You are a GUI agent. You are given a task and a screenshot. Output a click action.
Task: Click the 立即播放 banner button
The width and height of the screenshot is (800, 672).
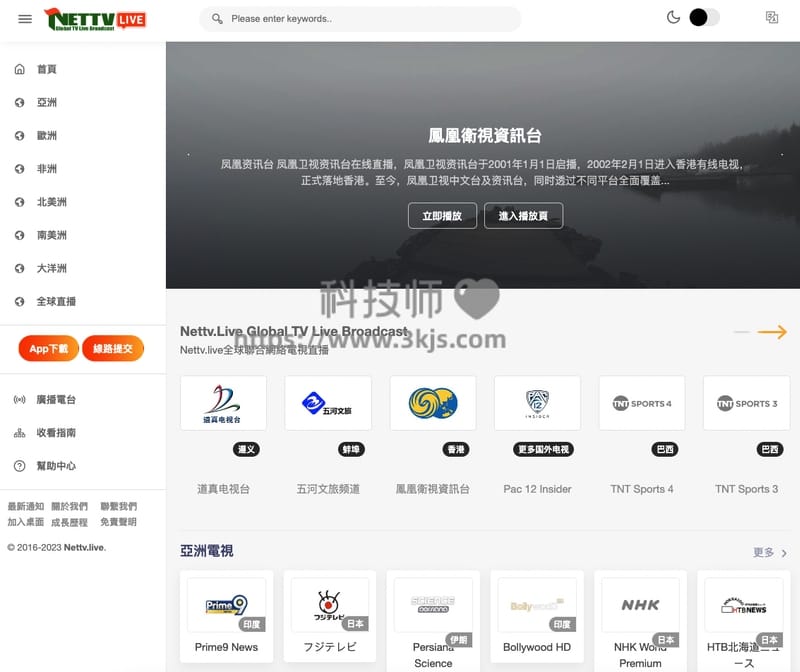(x=442, y=216)
